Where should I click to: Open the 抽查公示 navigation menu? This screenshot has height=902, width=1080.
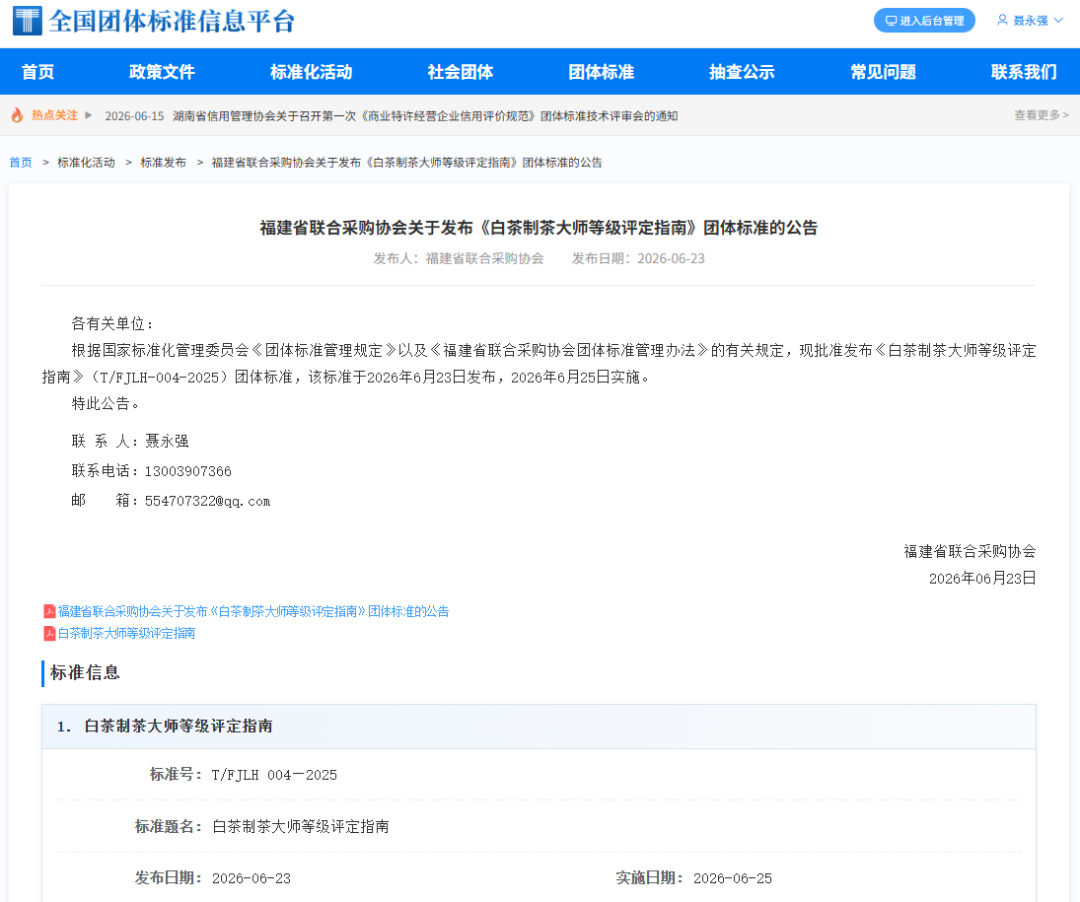tap(742, 72)
